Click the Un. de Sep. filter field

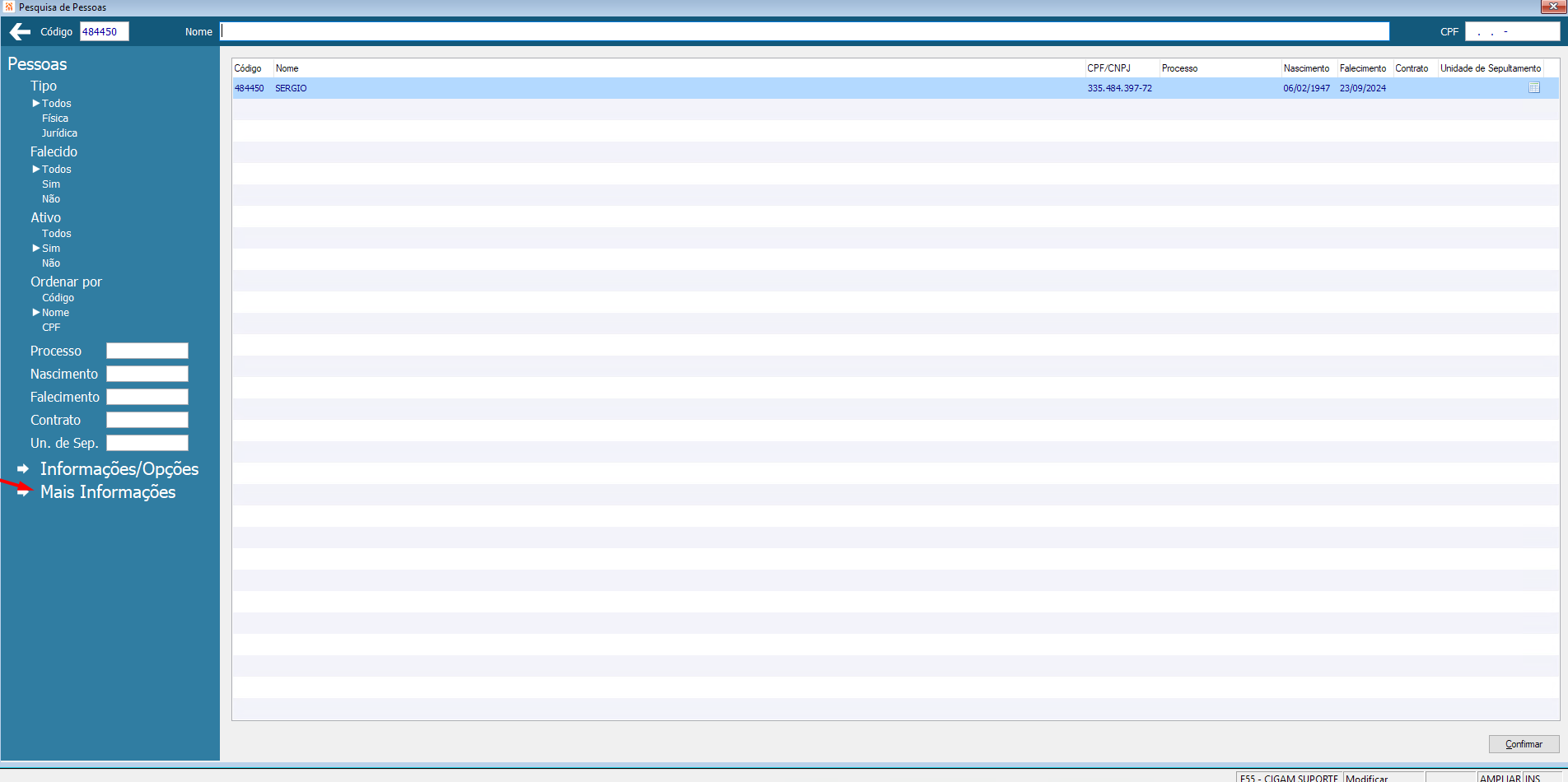[x=147, y=443]
